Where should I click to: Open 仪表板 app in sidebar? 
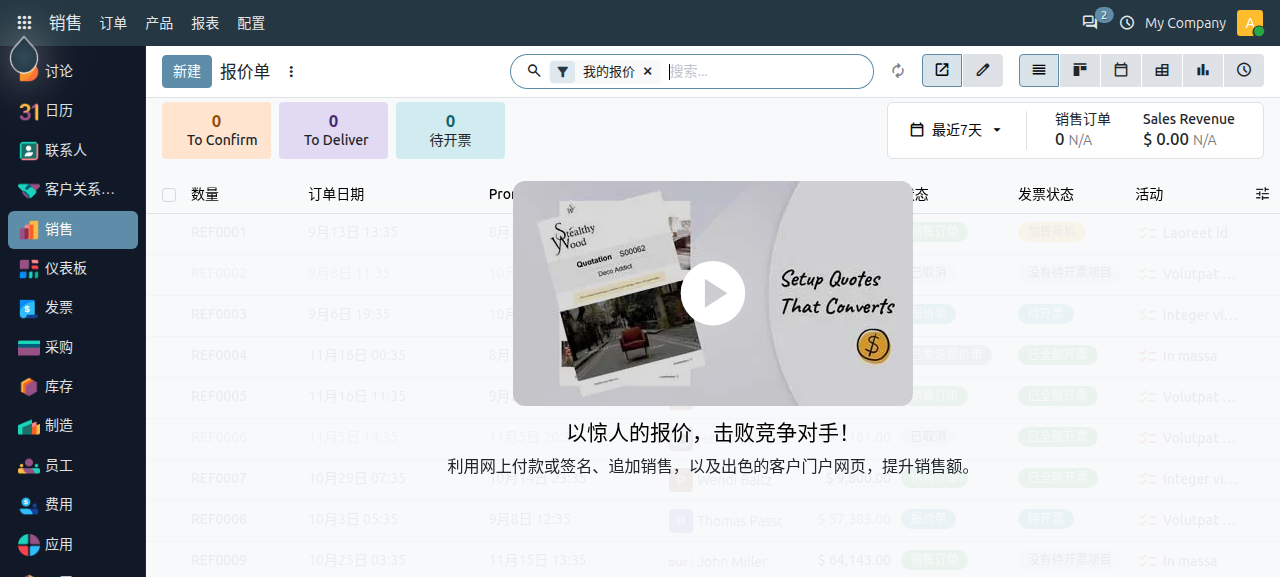pos(73,268)
